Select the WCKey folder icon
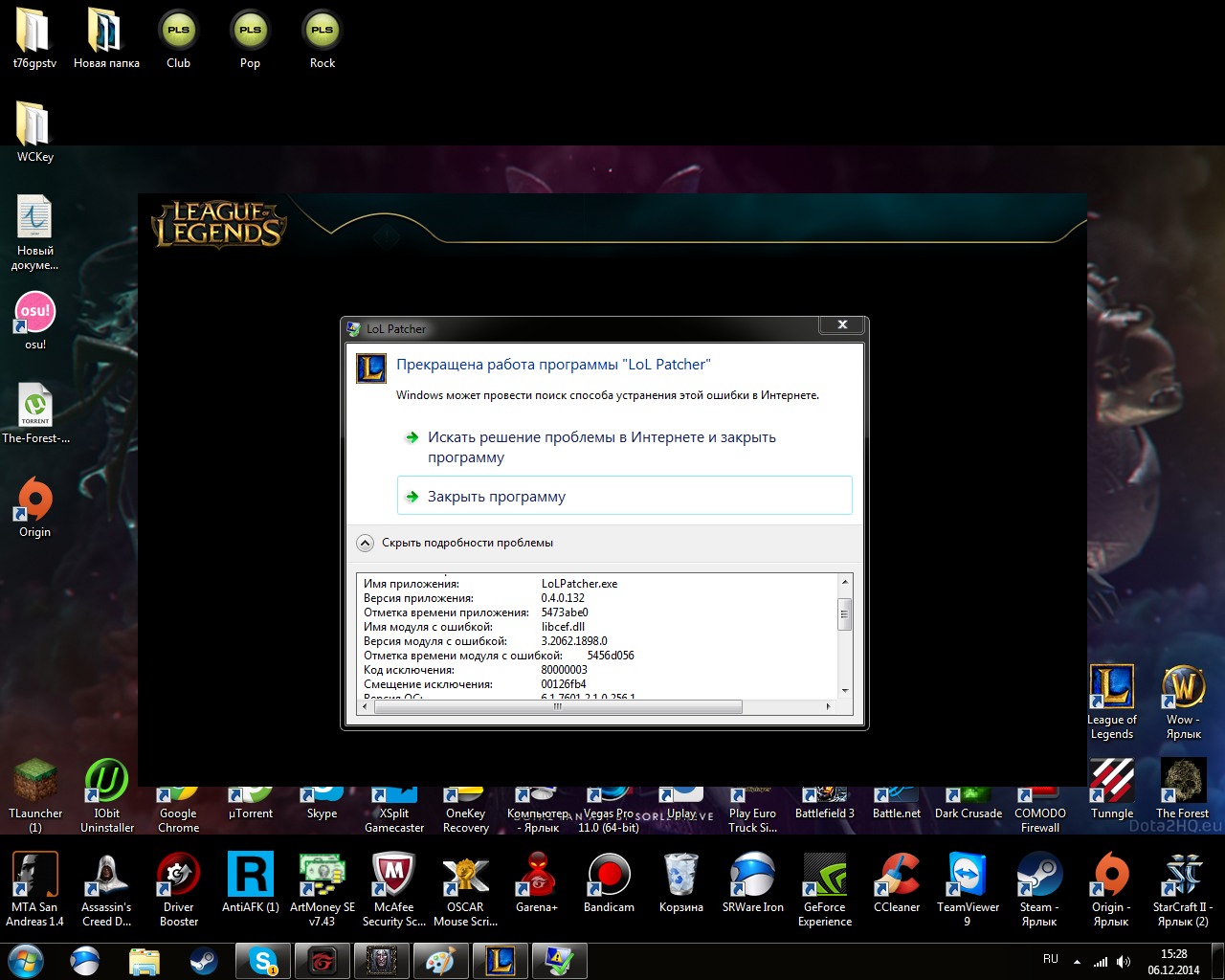This screenshot has width=1225, height=980. 34,132
